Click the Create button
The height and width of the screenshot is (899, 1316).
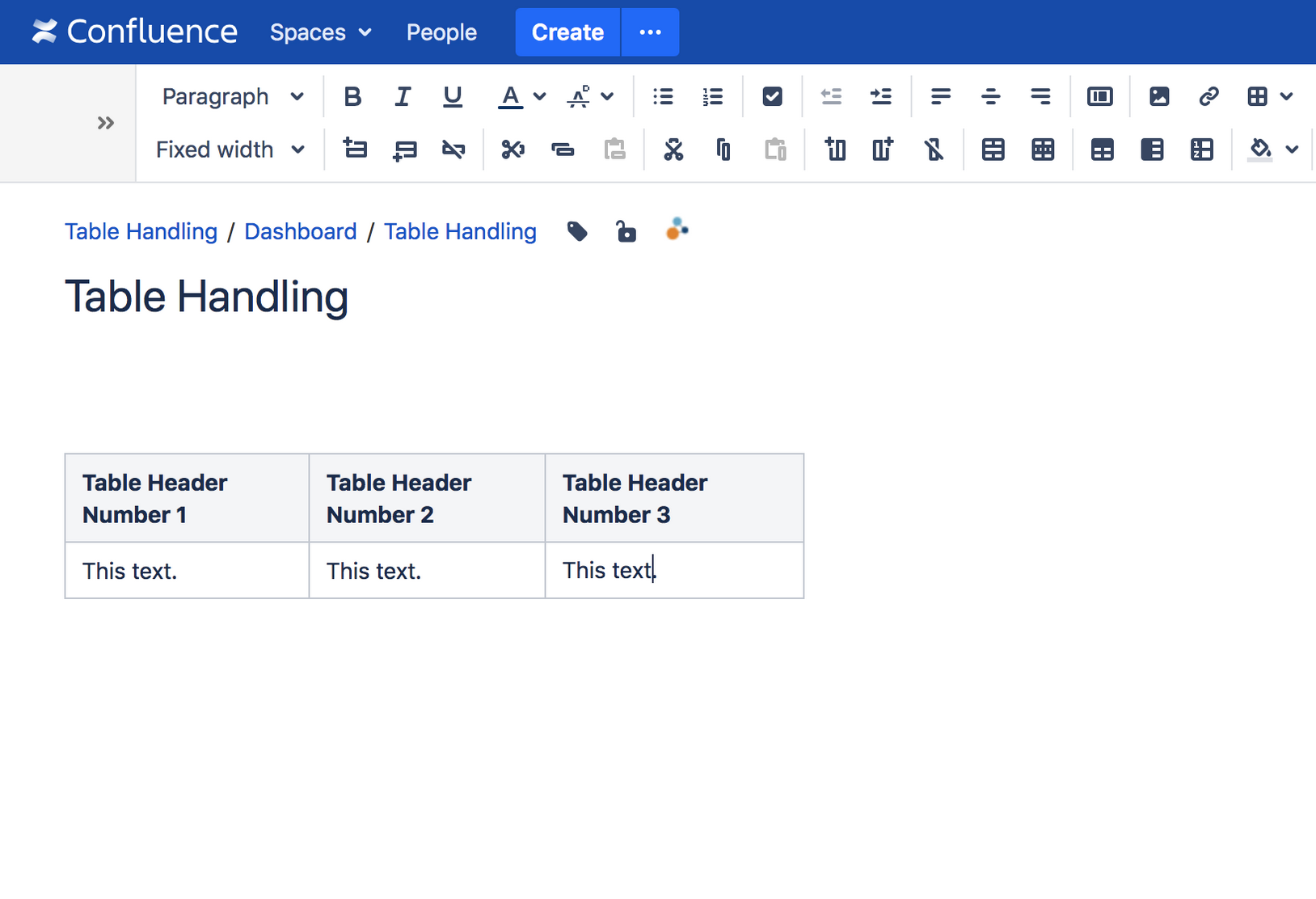567,32
